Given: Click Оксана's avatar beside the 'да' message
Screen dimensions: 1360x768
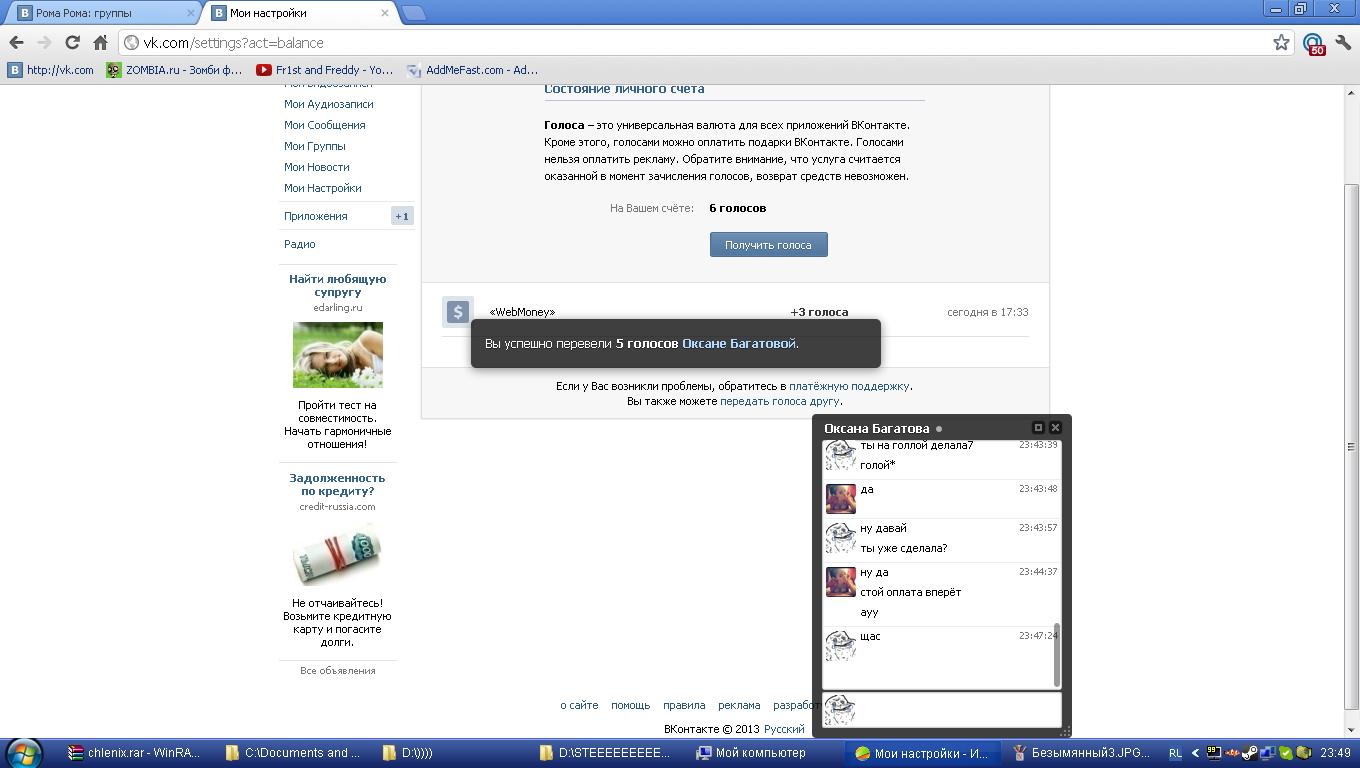Looking at the screenshot, I should pos(840,499).
